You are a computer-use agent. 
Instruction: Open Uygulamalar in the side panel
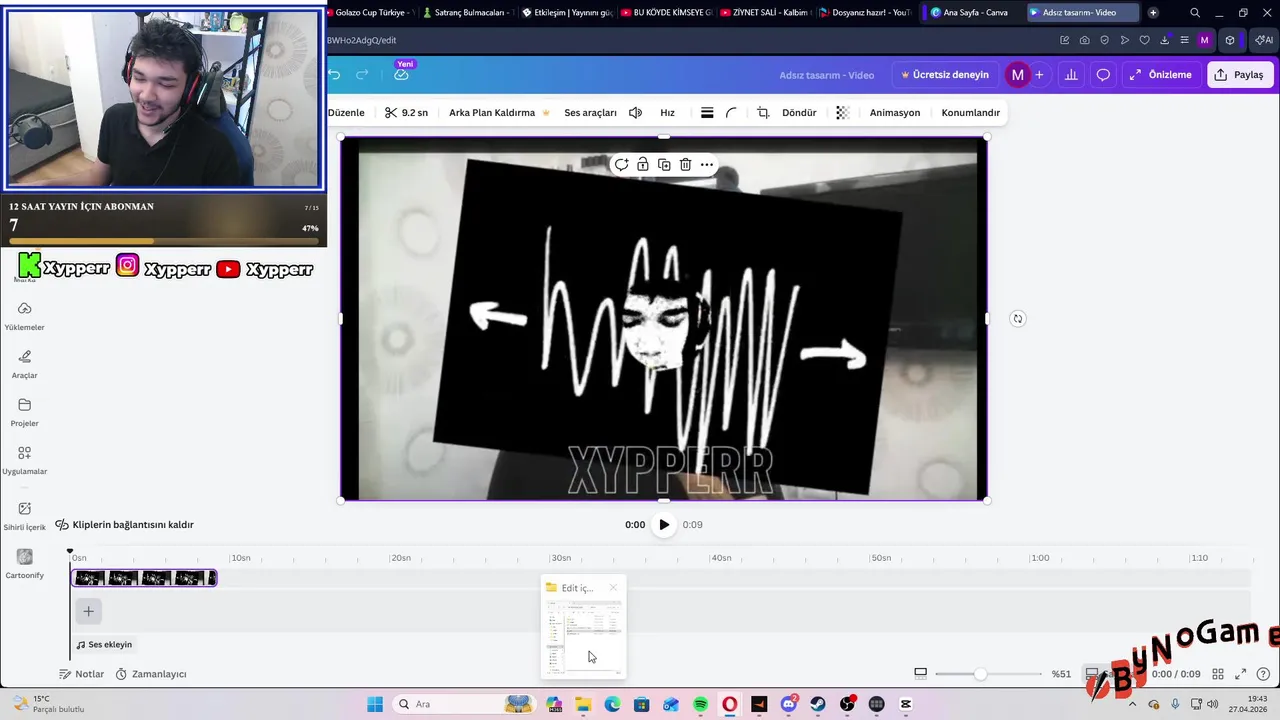(x=24, y=460)
